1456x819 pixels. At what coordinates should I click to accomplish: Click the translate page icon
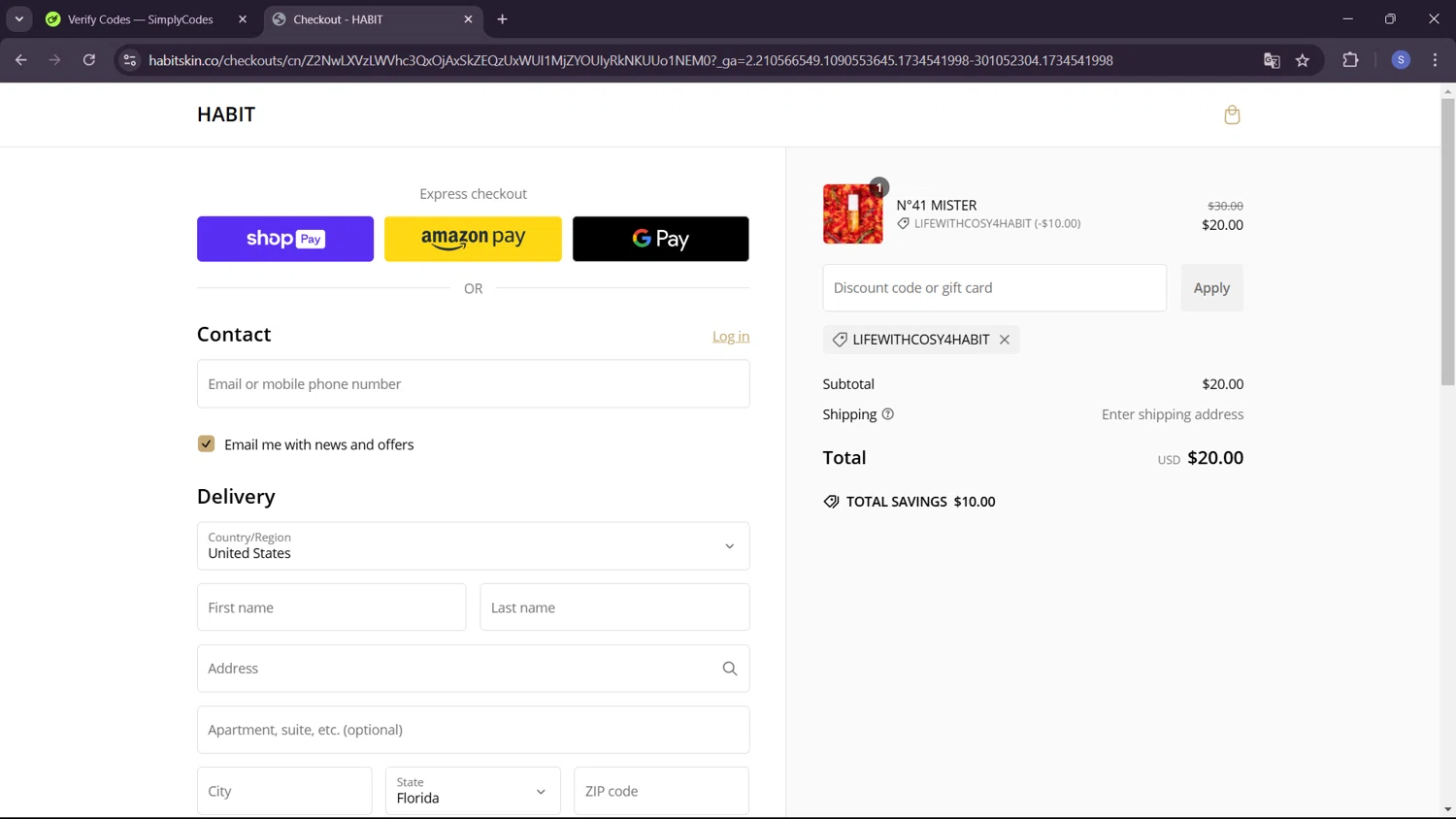coord(1272,60)
